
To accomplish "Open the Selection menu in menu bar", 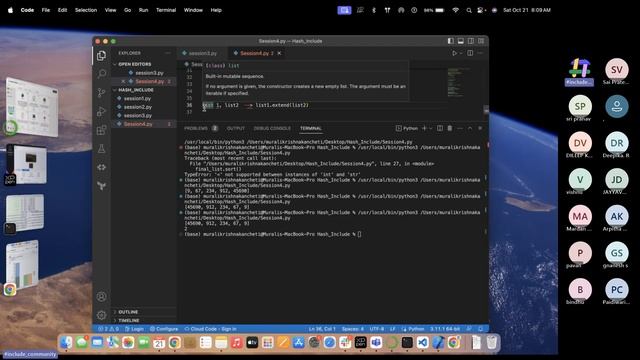I will point(86,10).
